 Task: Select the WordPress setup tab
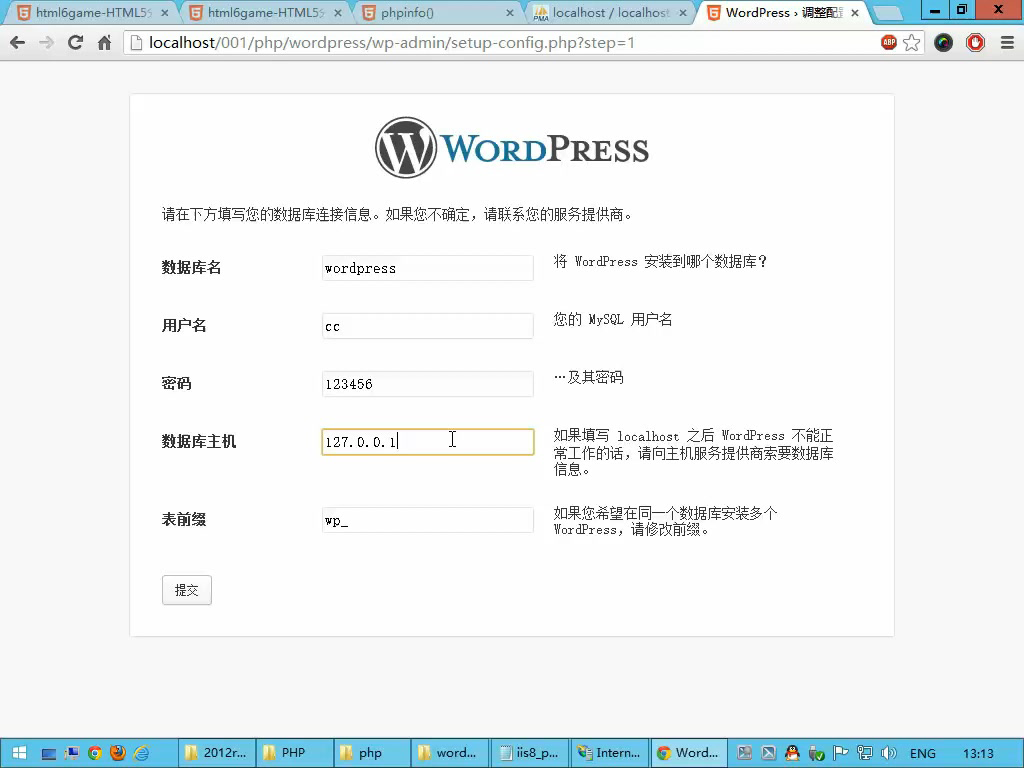tap(782, 12)
